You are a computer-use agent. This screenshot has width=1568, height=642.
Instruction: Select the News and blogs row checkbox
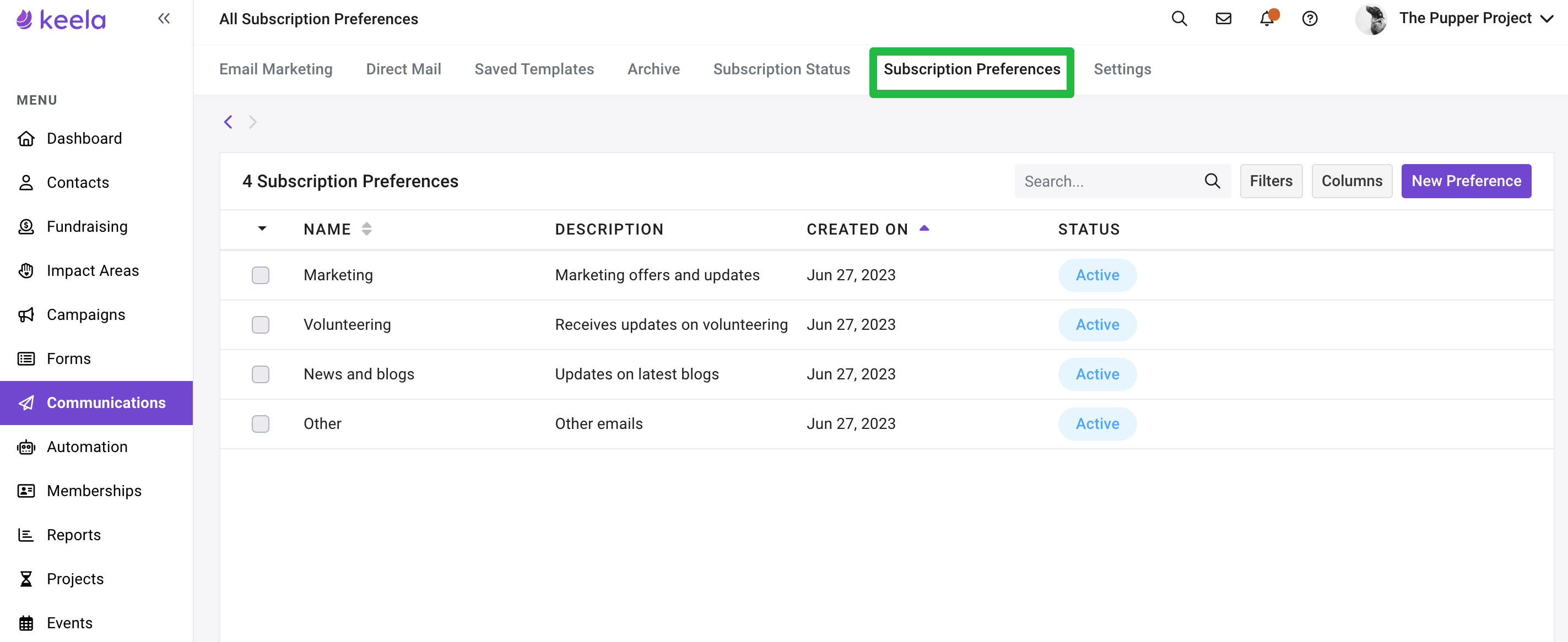click(261, 374)
